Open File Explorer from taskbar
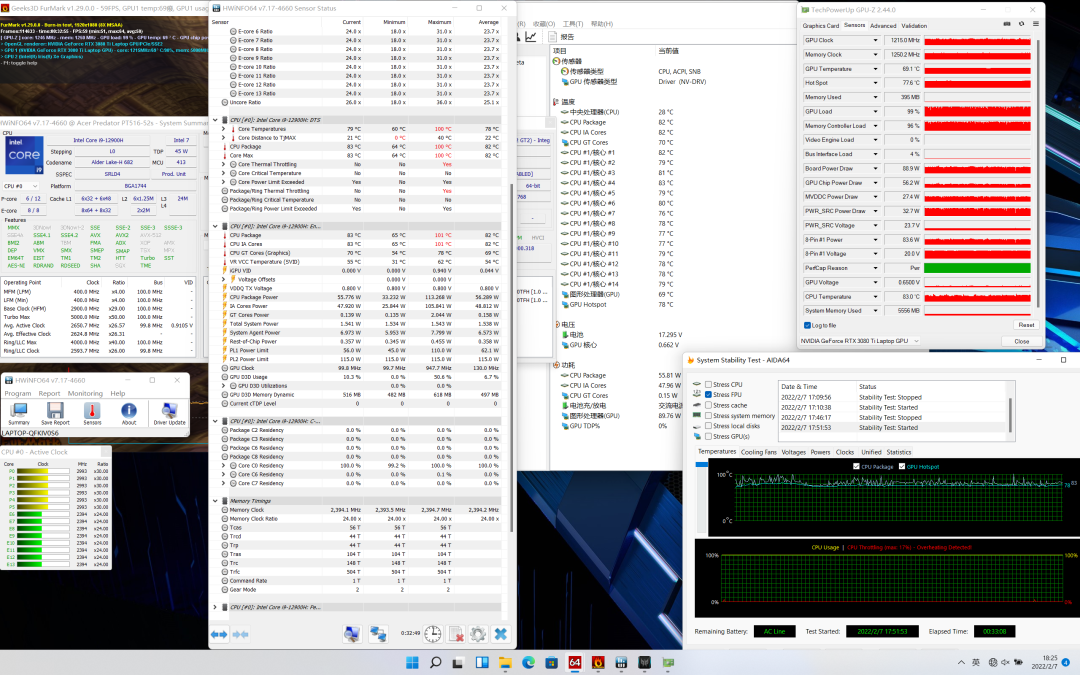This screenshot has width=1080, height=675. [x=505, y=663]
